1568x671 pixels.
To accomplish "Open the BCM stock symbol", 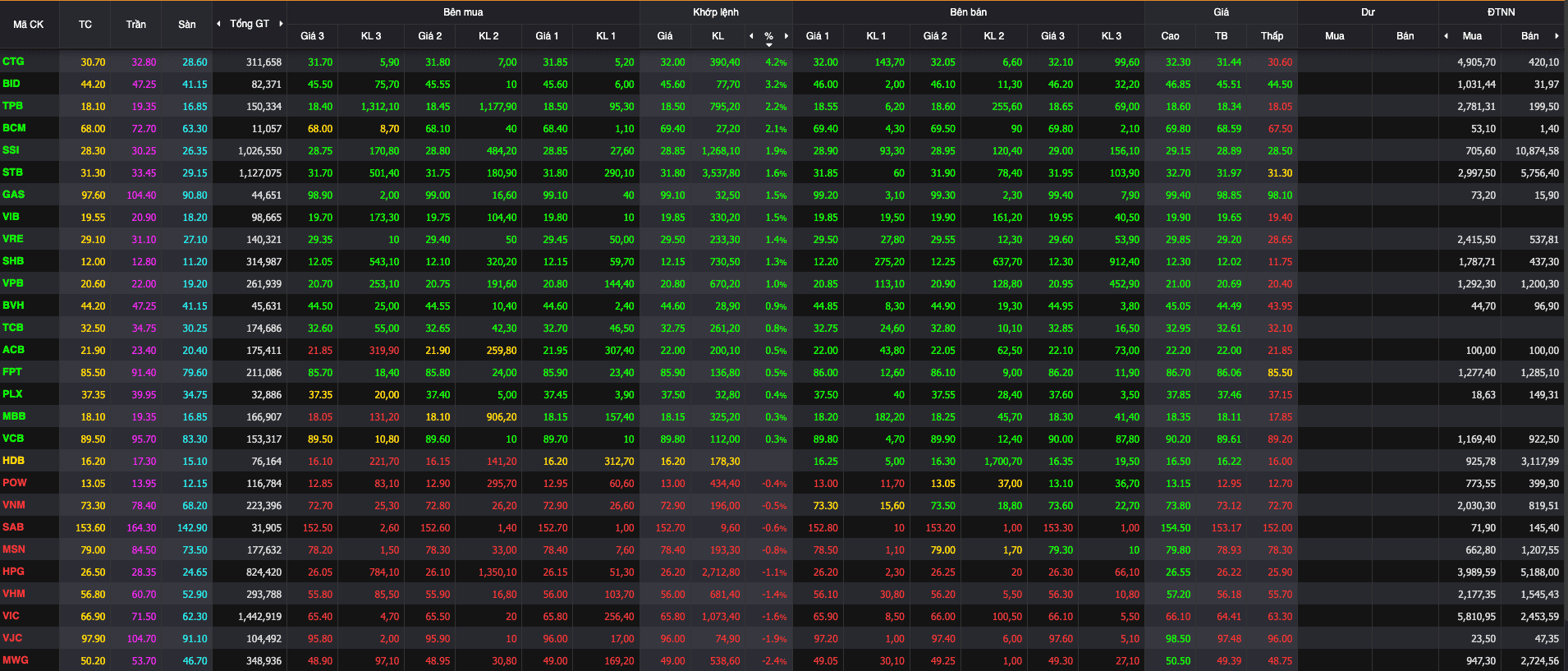I will coord(14,128).
